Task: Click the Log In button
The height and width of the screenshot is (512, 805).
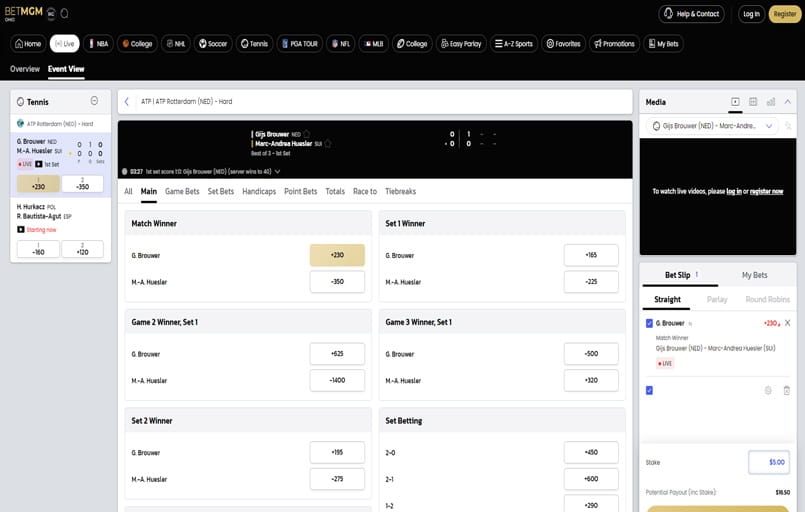Action: [x=752, y=14]
